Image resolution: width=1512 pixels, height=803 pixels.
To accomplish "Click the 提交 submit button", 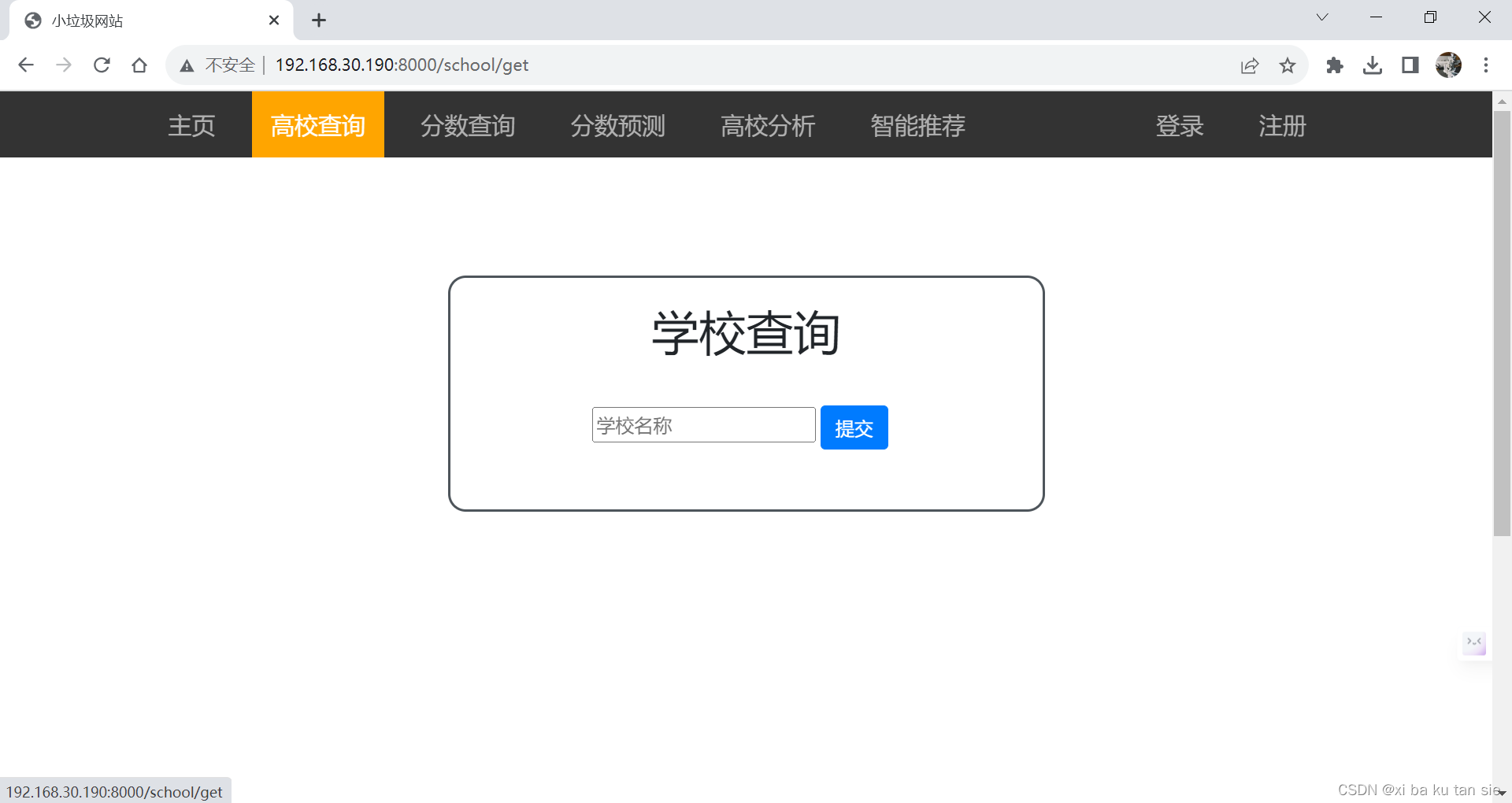I will tap(854, 427).
